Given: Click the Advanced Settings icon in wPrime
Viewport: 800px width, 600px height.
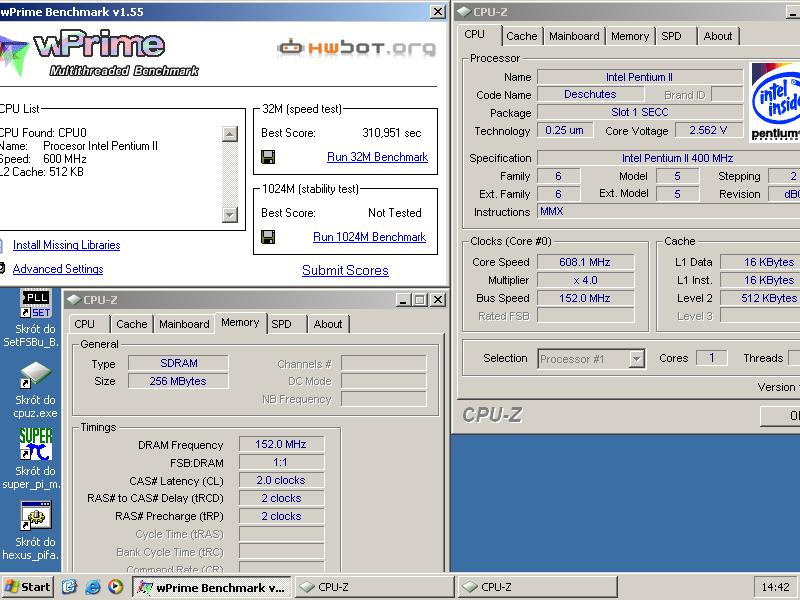Looking at the screenshot, I should (2, 268).
